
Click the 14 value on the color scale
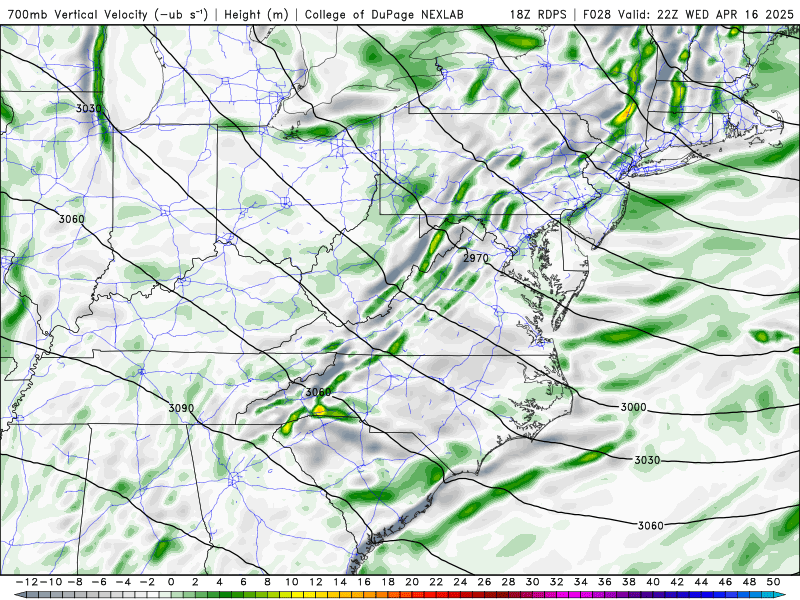click(340, 582)
